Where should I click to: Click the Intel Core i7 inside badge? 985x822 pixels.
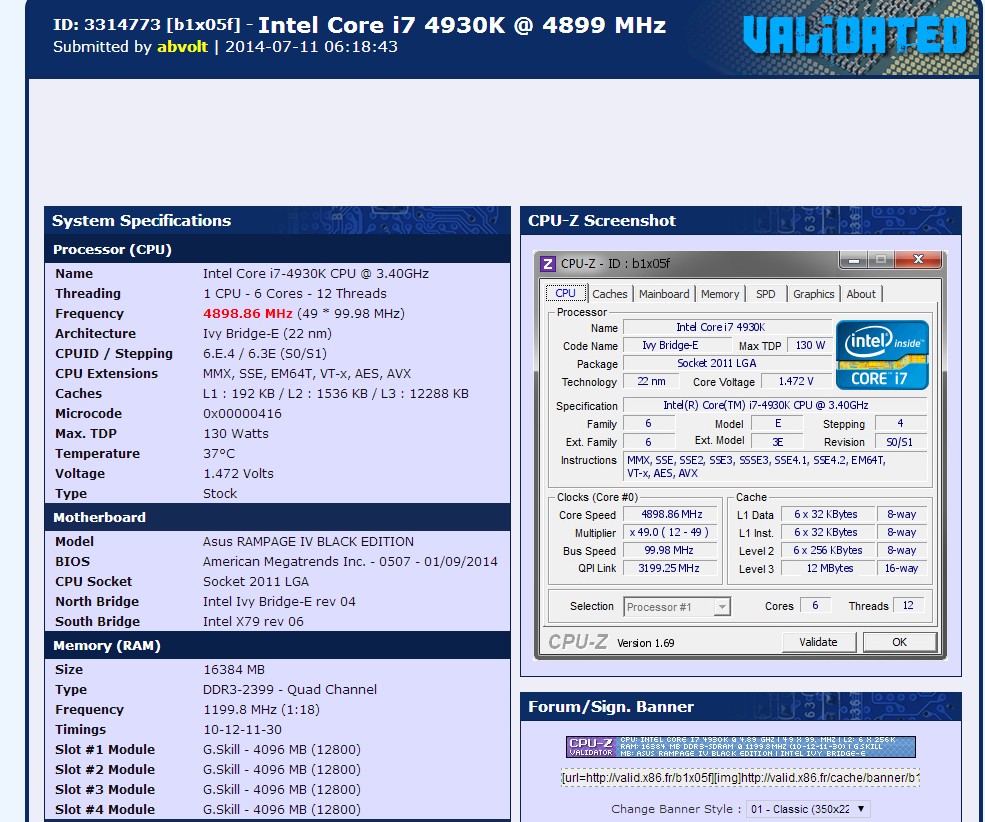click(x=882, y=355)
